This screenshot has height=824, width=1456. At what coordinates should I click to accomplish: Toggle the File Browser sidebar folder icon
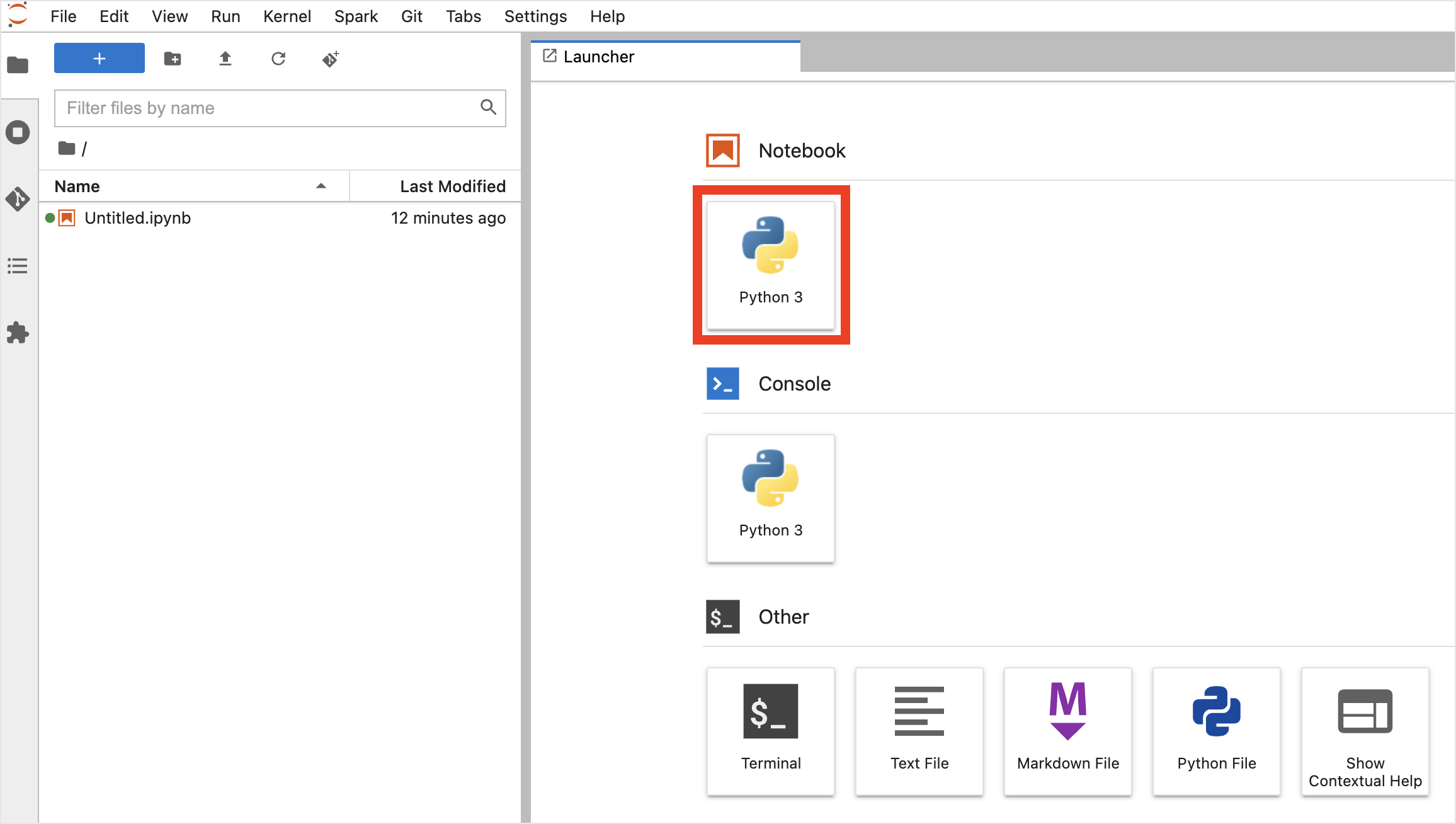click(18, 65)
